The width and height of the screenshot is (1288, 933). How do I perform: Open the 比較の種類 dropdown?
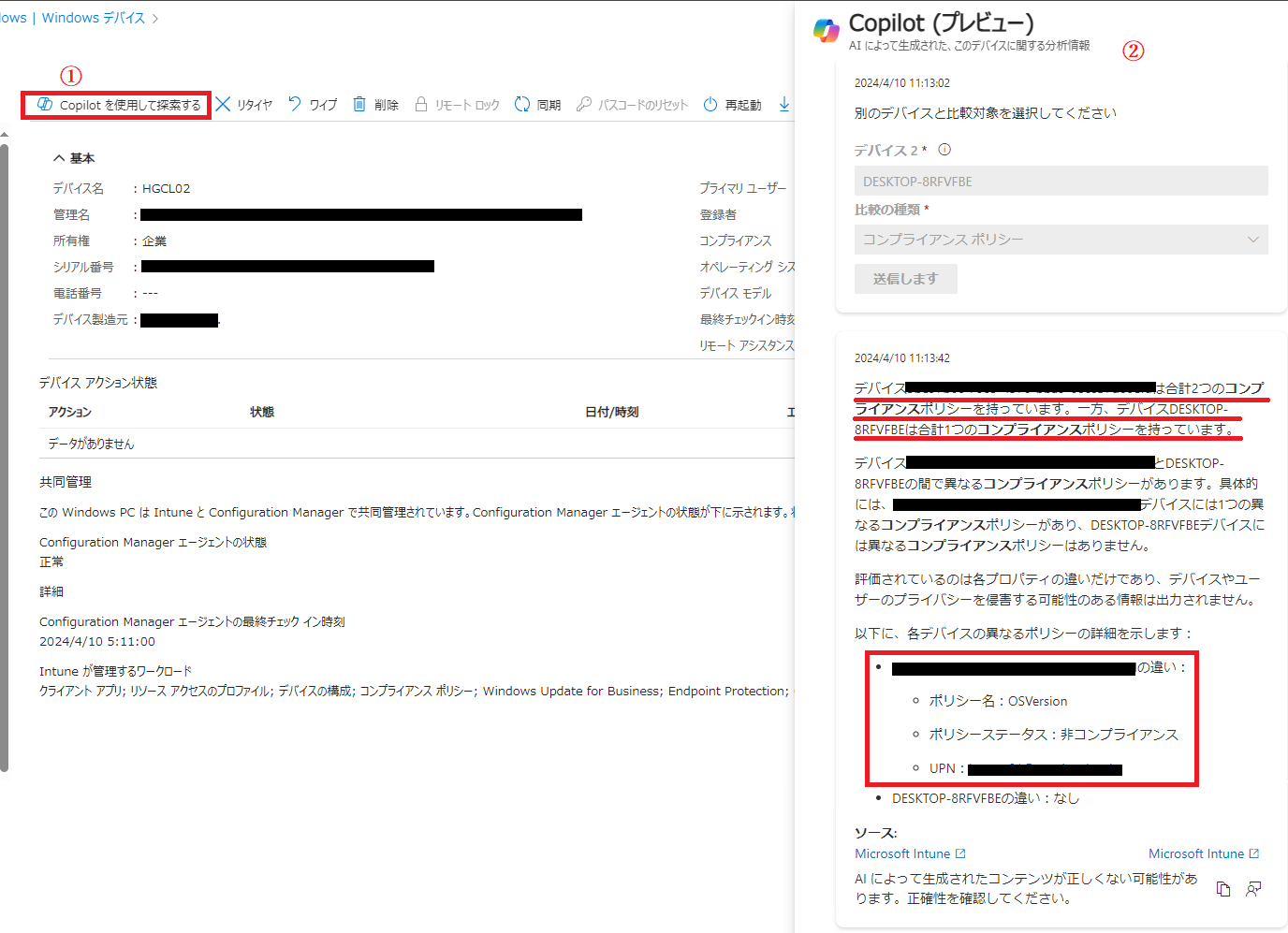[1253, 240]
